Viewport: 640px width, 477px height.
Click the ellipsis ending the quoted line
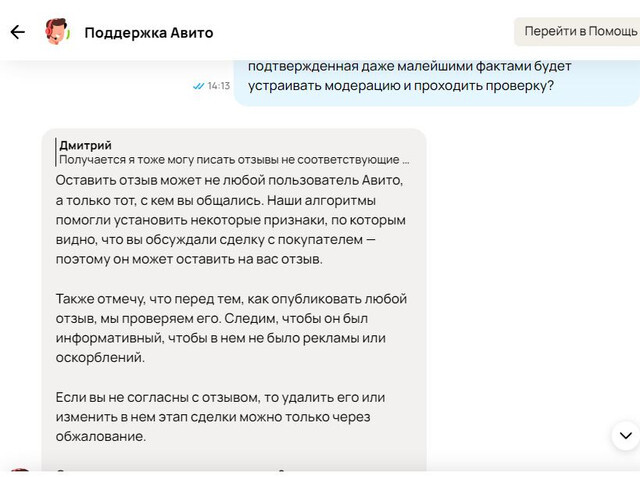click(x=404, y=159)
